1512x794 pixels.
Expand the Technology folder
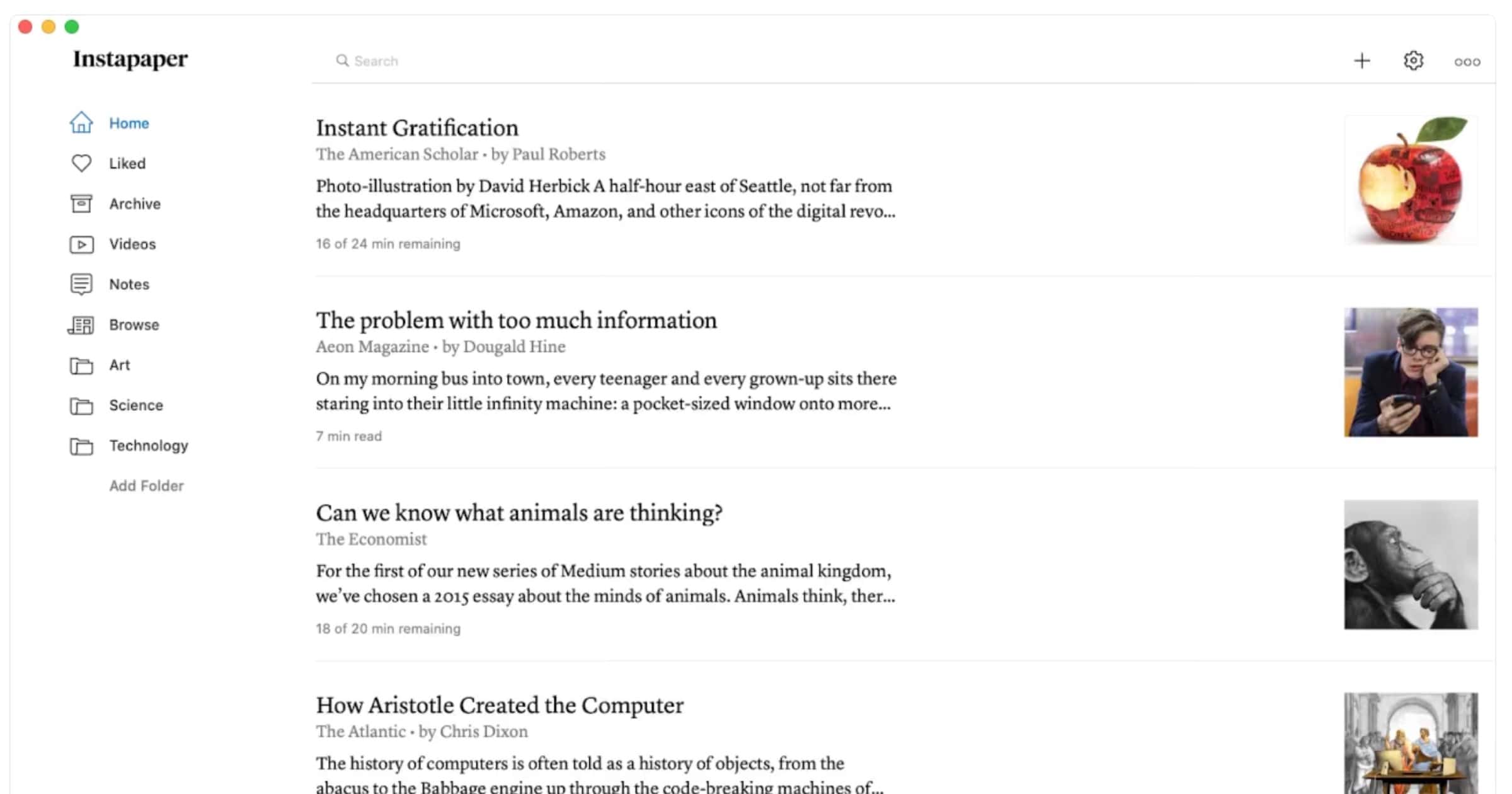tap(147, 445)
